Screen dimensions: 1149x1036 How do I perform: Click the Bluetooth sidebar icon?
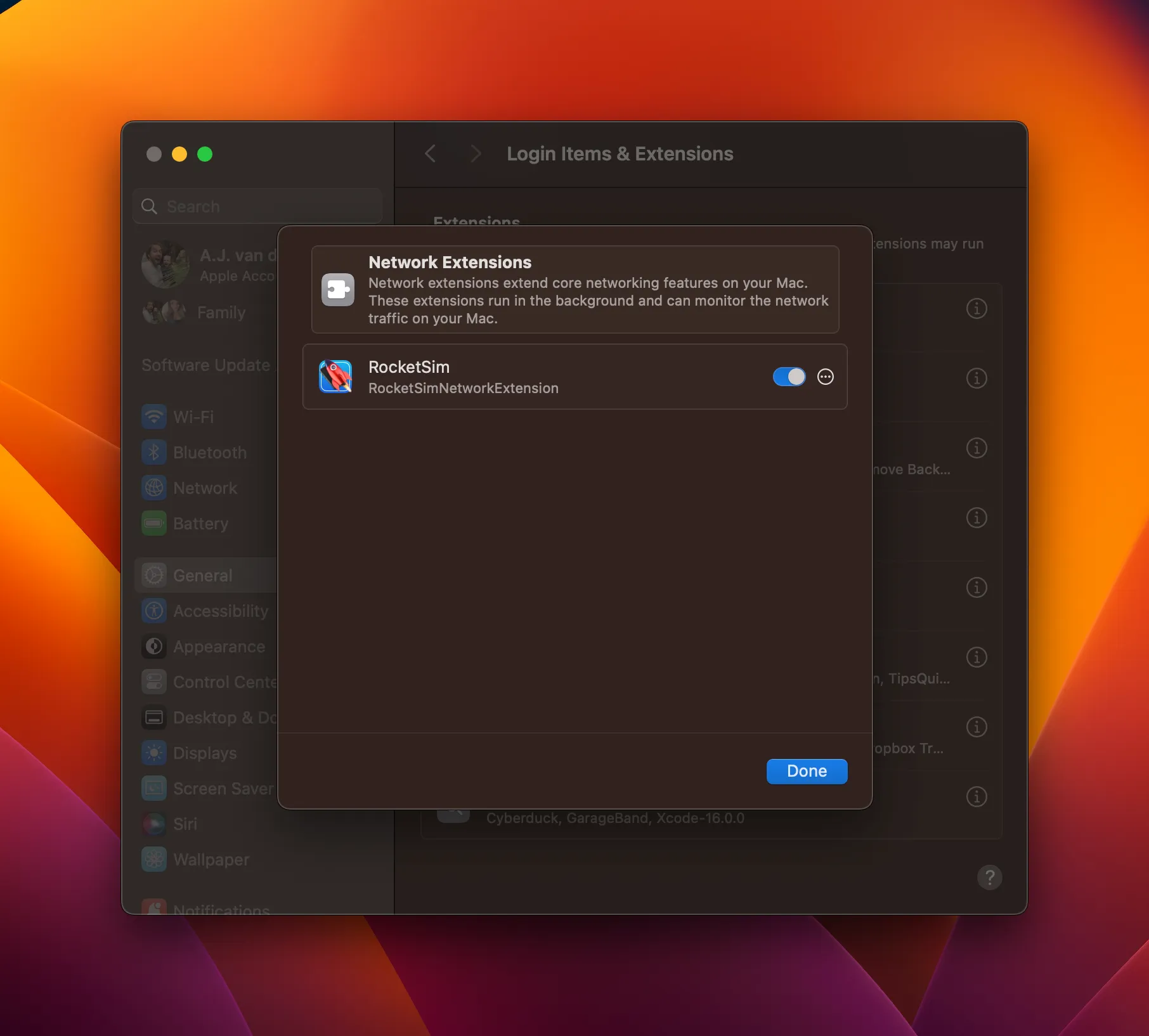[x=154, y=453]
